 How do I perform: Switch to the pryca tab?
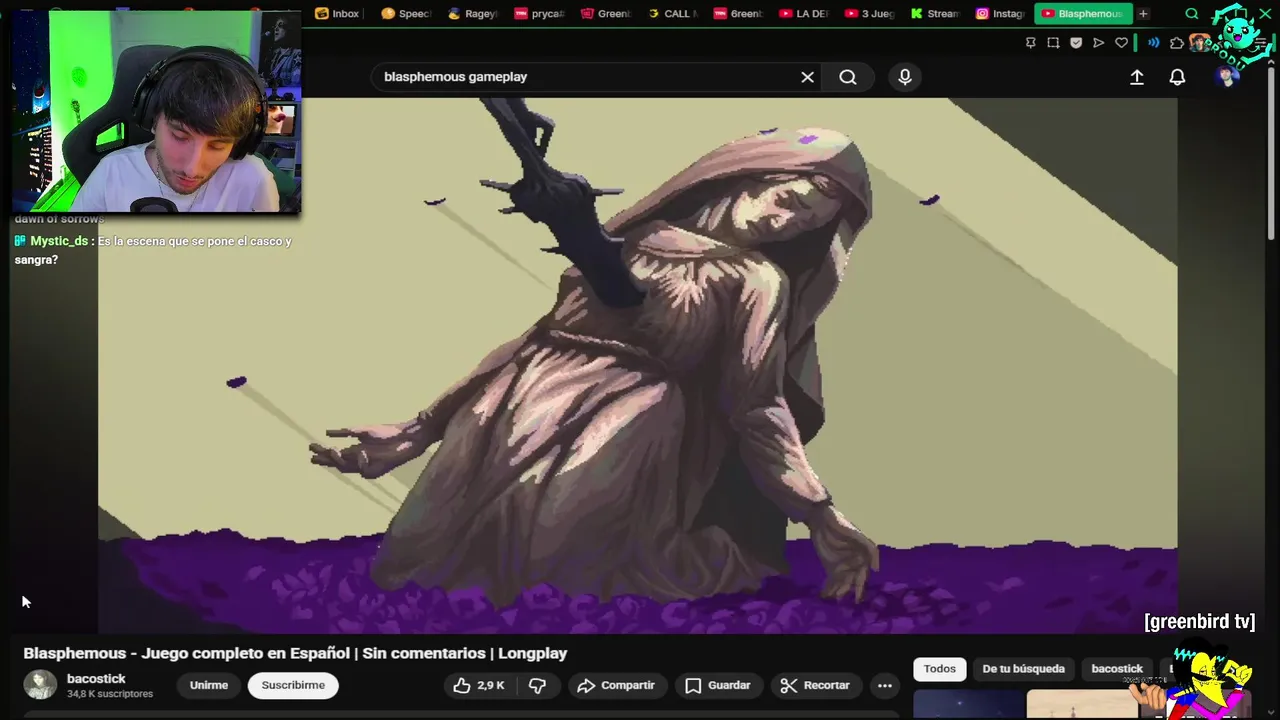coord(539,14)
